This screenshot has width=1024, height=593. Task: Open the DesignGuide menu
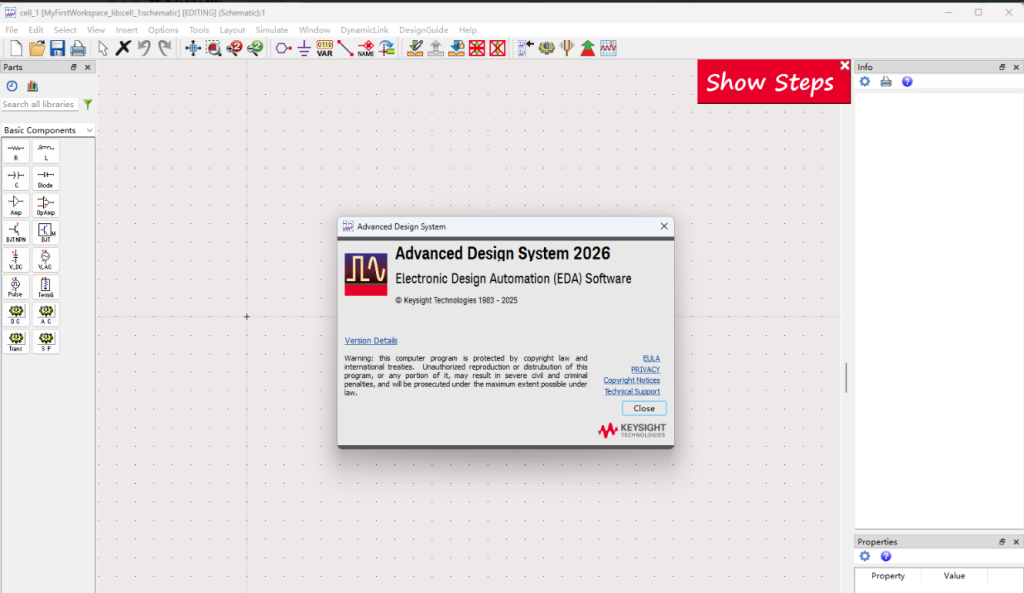point(424,30)
